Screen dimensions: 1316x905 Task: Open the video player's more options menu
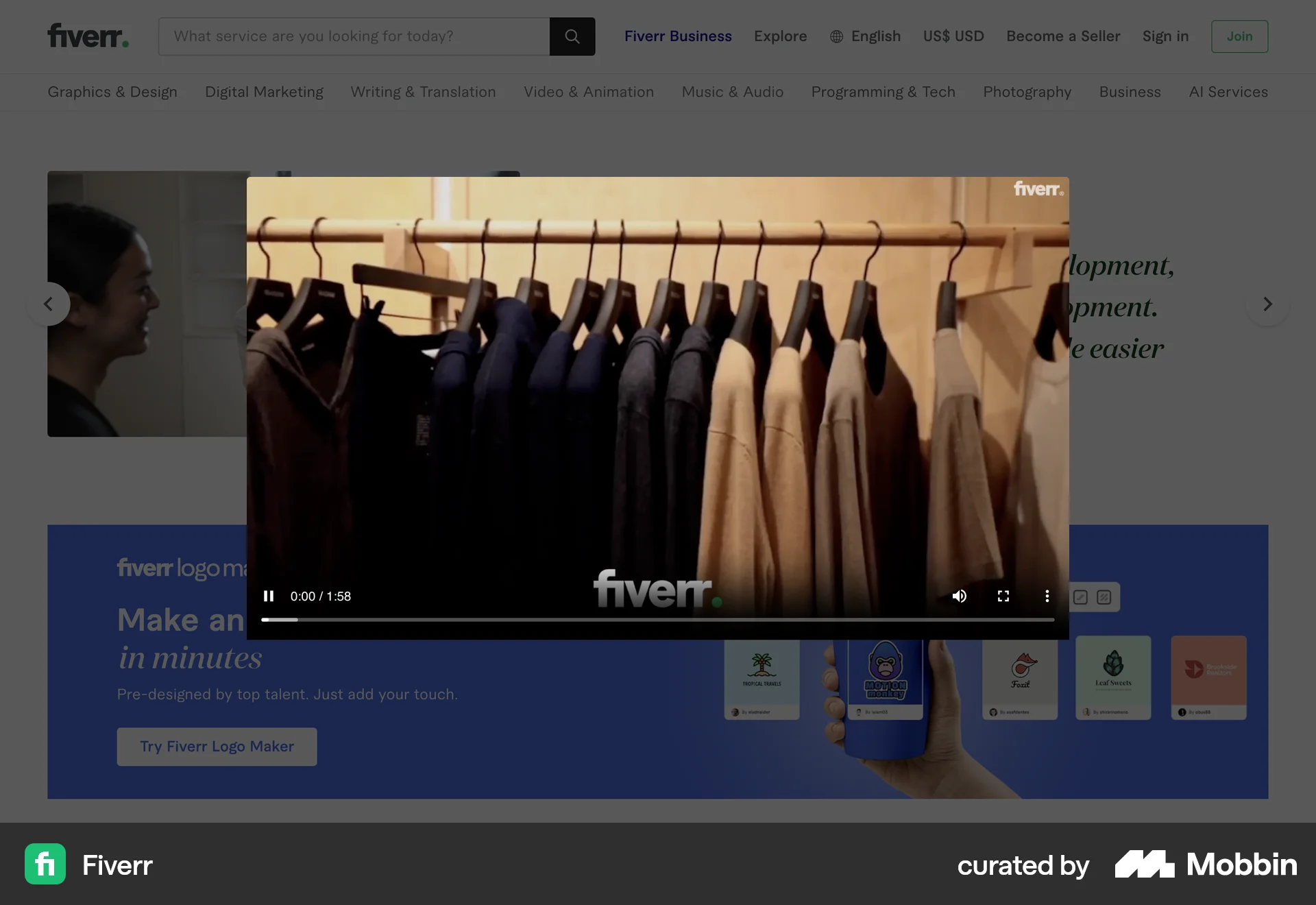coord(1047,596)
